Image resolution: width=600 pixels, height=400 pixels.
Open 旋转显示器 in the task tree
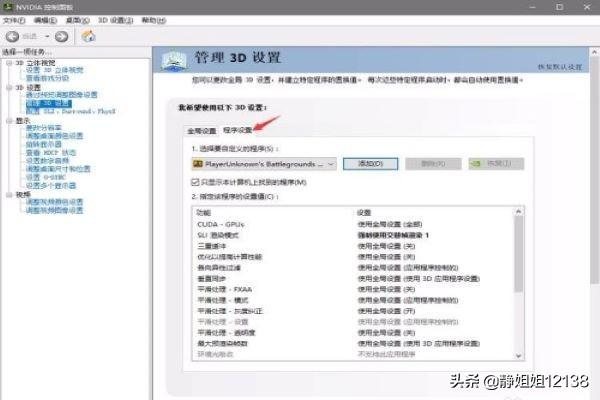click(x=44, y=144)
